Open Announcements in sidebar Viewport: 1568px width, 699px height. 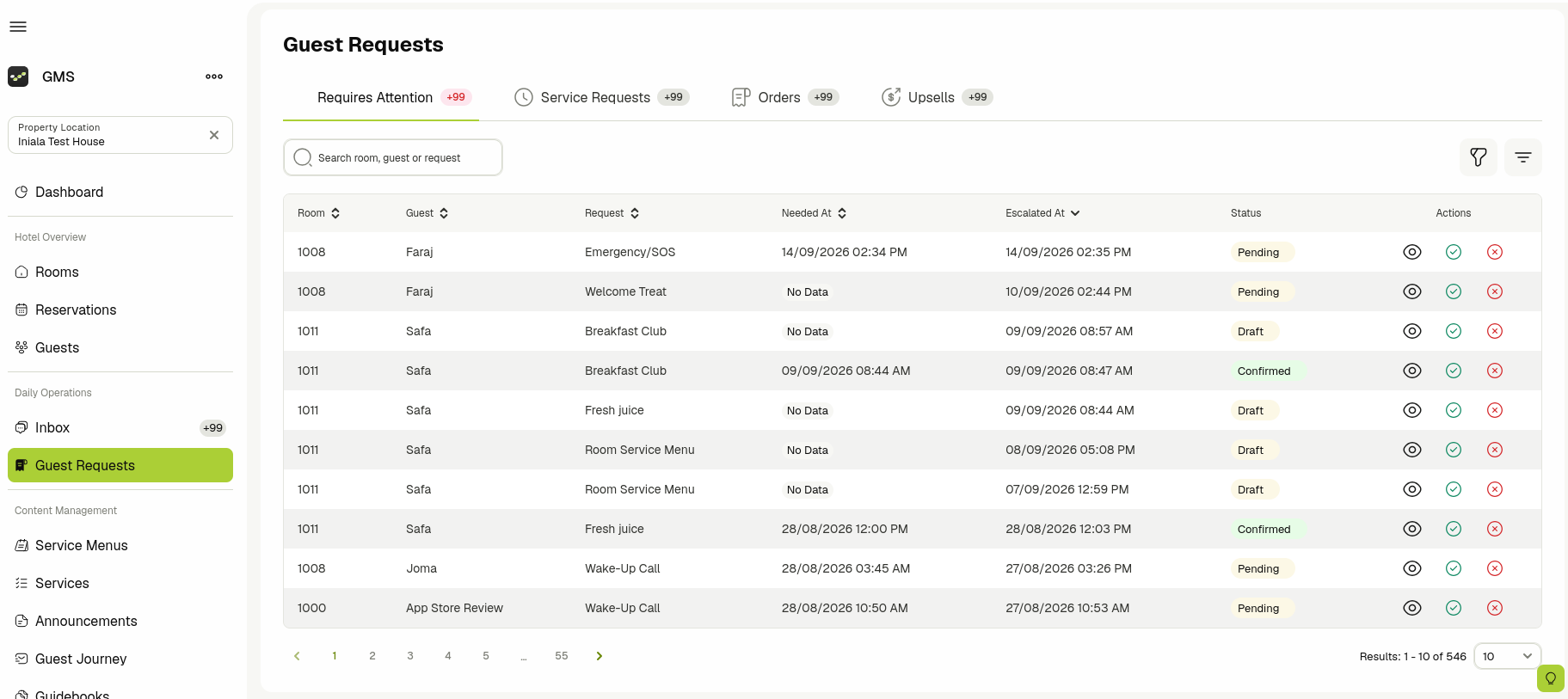tap(120, 621)
